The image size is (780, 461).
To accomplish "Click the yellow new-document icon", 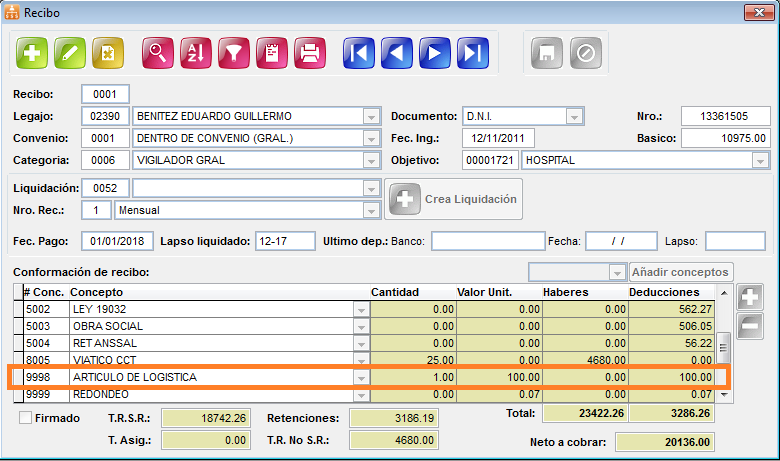I will click(108, 53).
